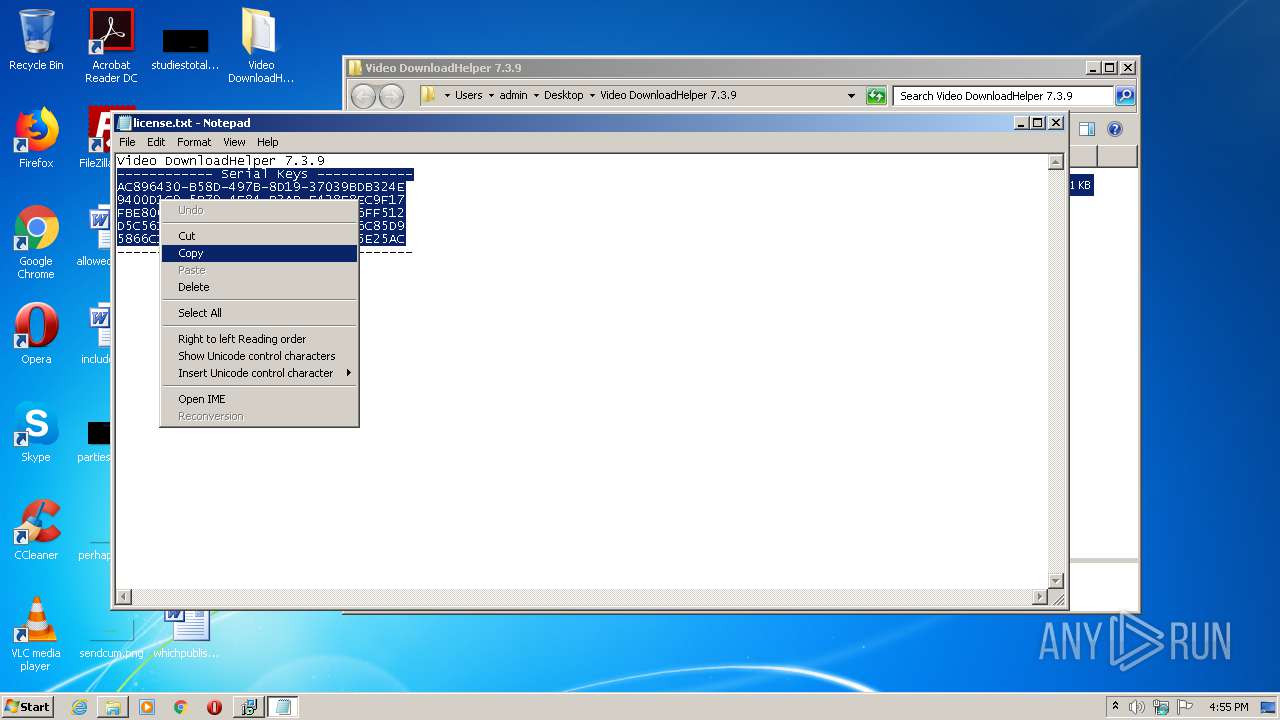Choose Cut from the context menu
Viewport: 1280px width, 720px height.
(259, 236)
